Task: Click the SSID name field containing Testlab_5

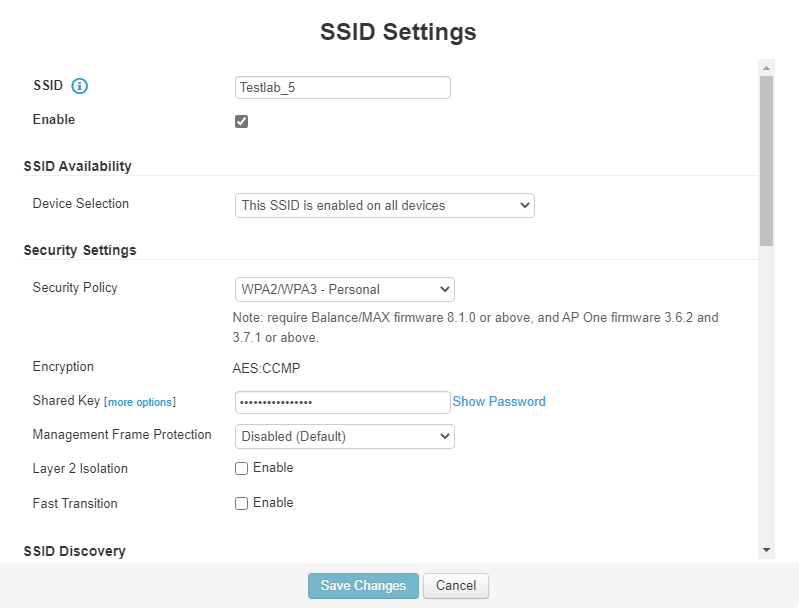Action: coord(342,87)
